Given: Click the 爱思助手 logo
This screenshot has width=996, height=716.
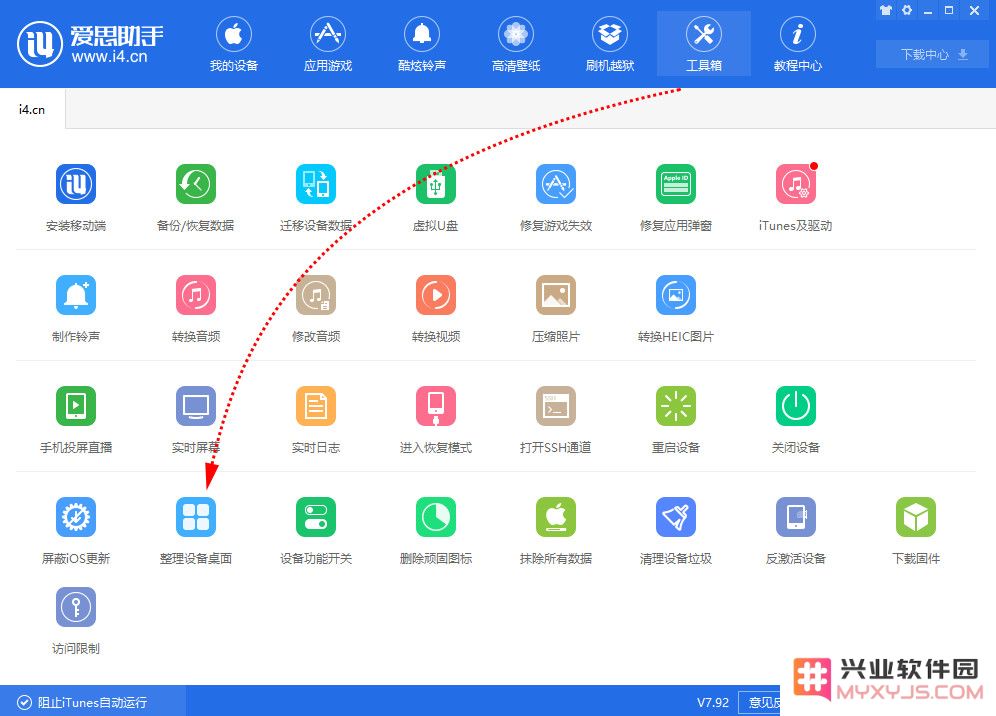Looking at the screenshot, I should (x=90, y=44).
